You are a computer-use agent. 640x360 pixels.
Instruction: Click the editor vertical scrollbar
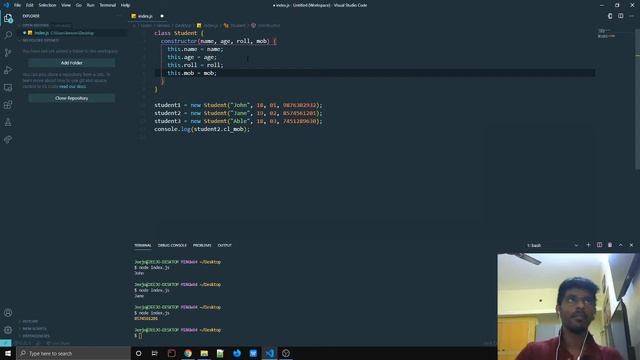[637, 98]
